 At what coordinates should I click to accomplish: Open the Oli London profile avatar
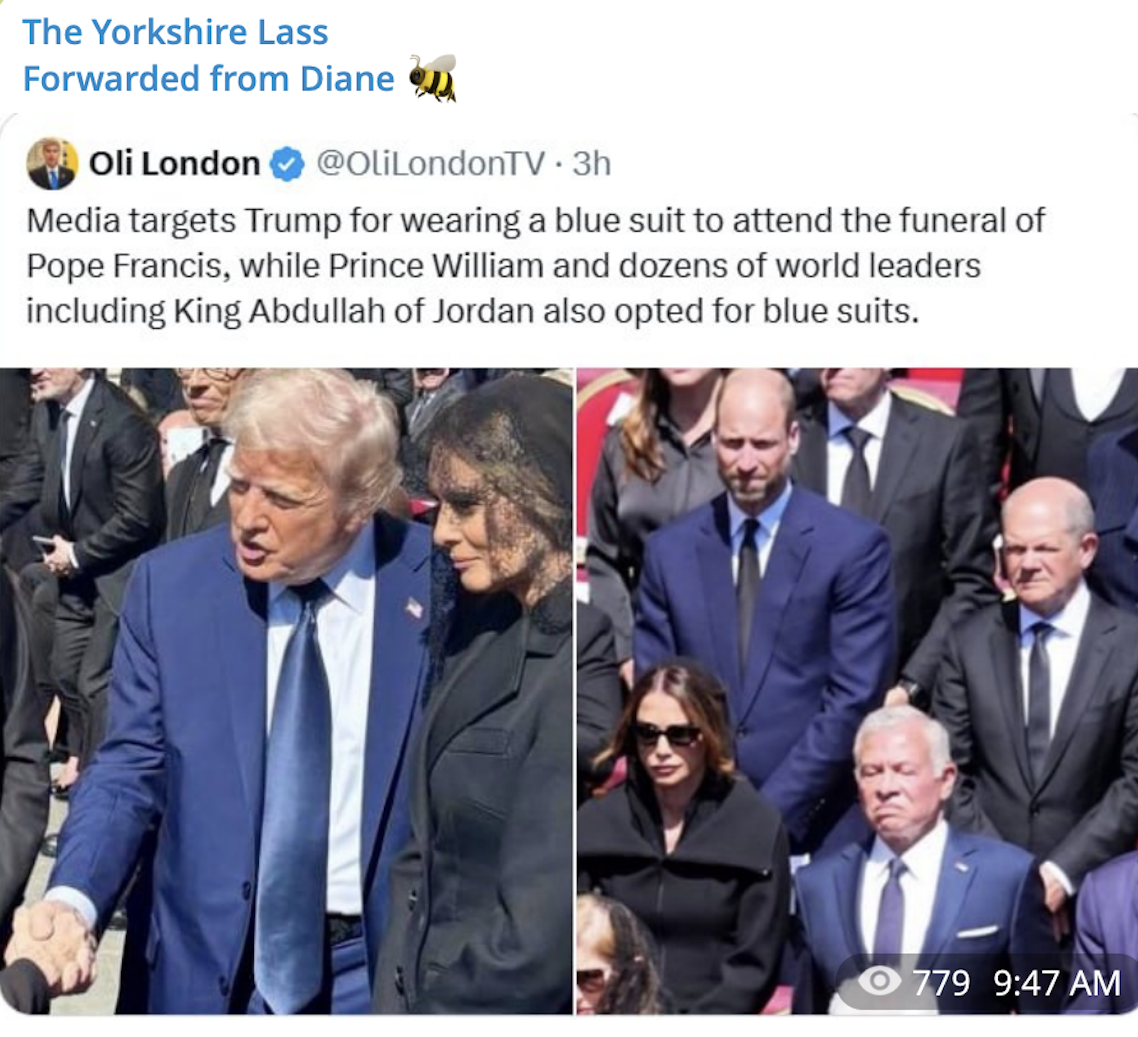(52, 163)
